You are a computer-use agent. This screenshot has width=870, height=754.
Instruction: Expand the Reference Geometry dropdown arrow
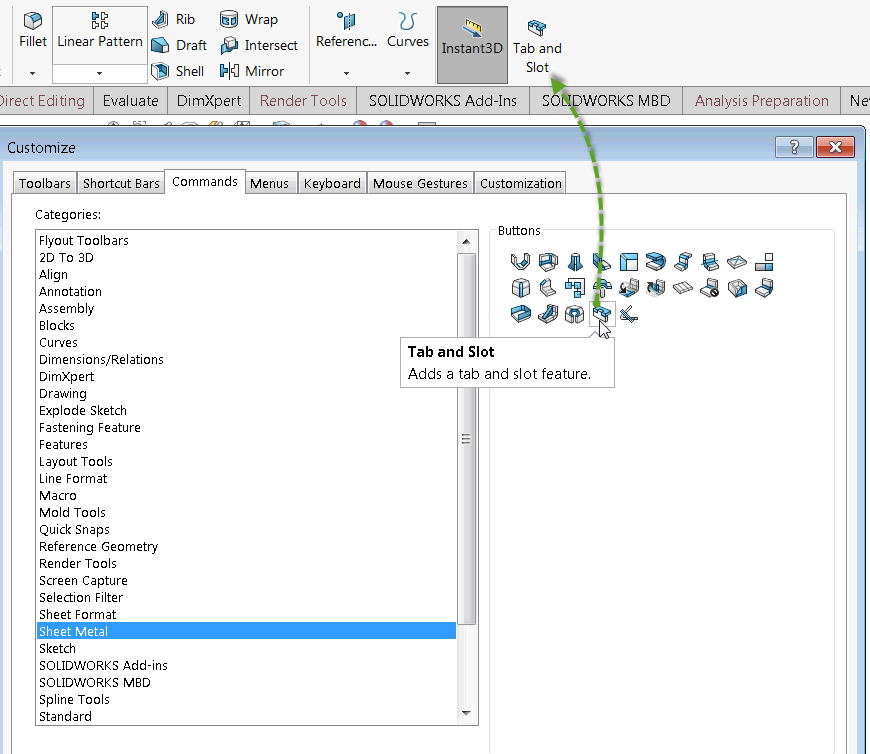(346, 73)
